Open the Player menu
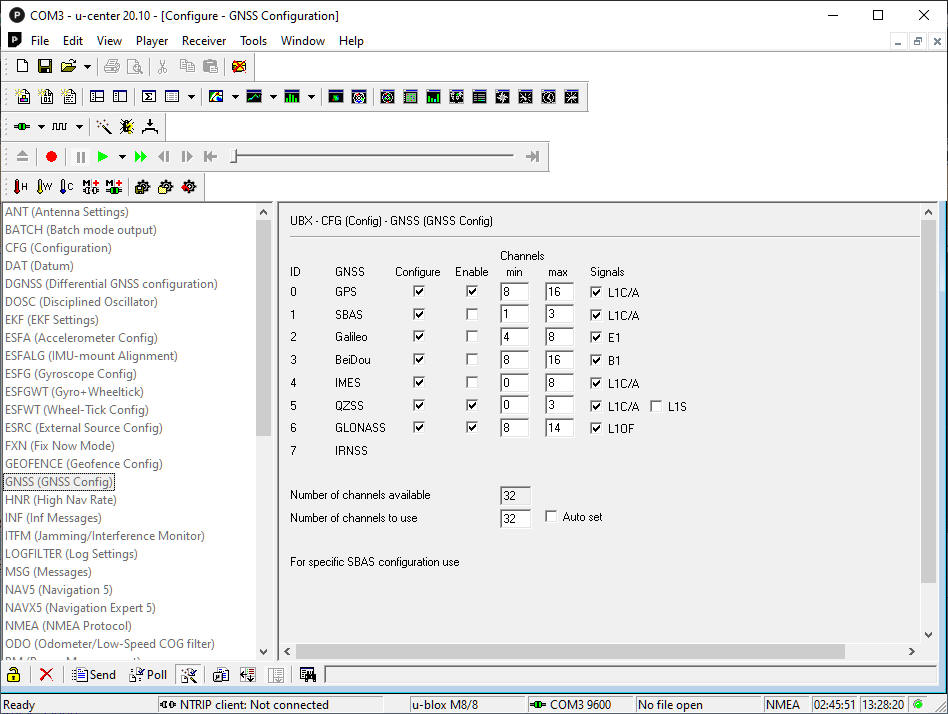948x714 pixels. [152, 41]
